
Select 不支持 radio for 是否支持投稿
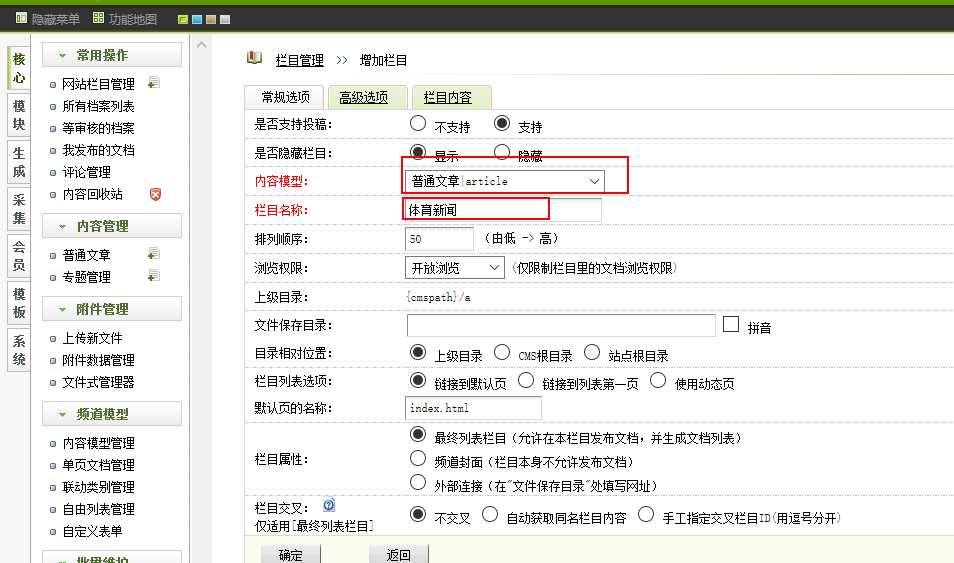click(x=418, y=125)
